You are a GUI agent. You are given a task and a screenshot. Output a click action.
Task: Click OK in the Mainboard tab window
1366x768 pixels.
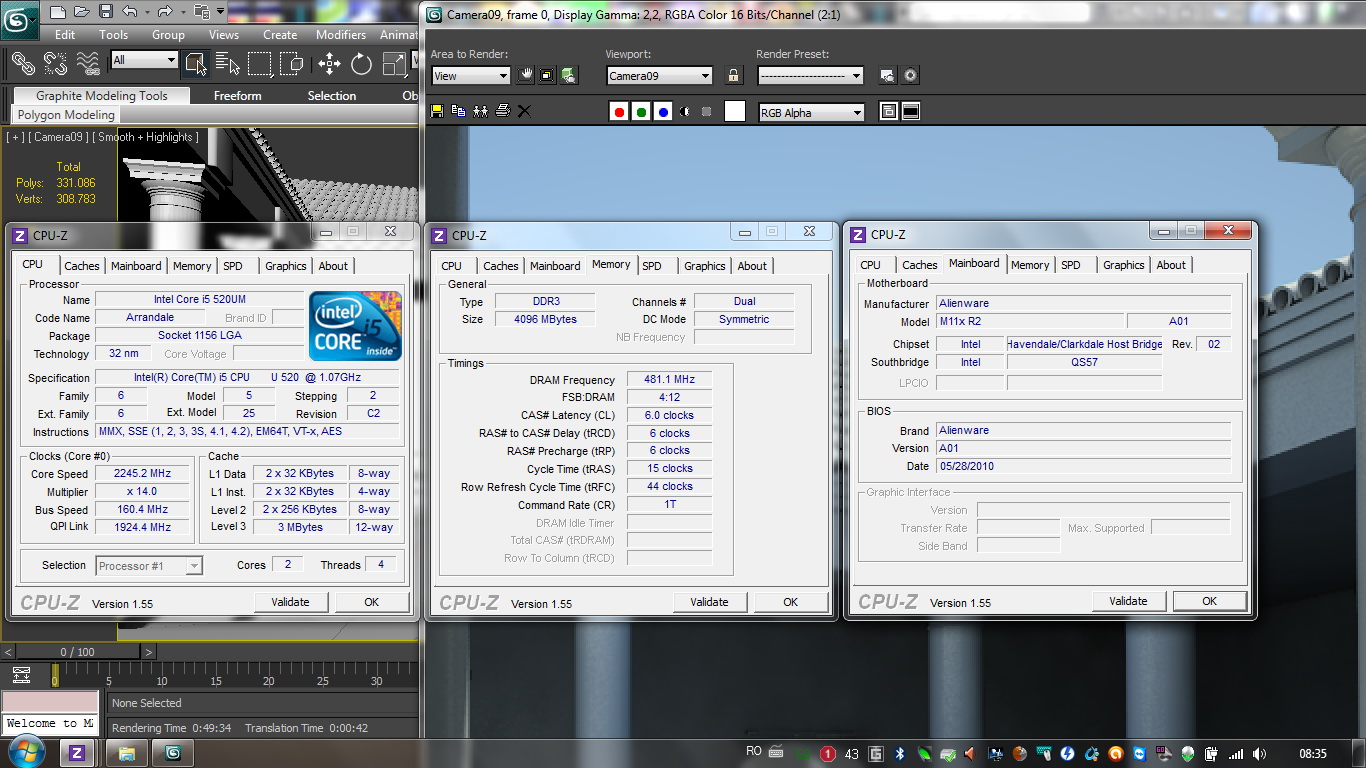1209,601
